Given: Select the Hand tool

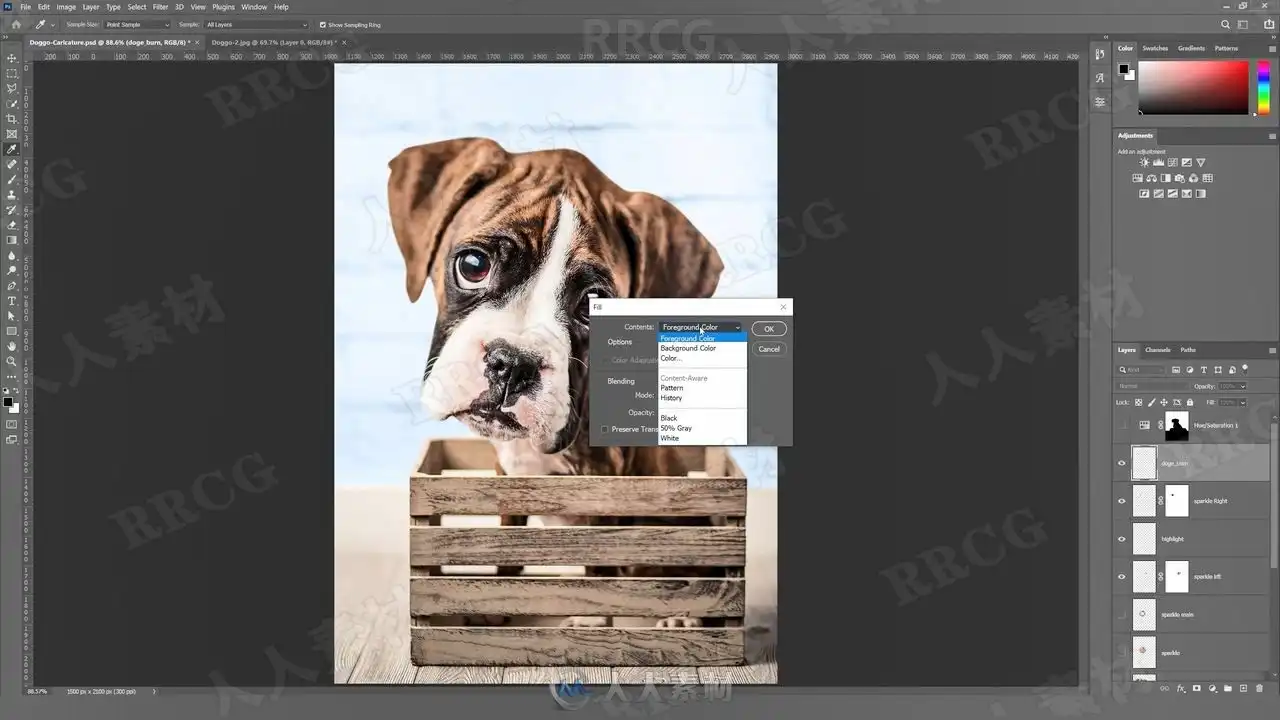Looking at the screenshot, I should point(12,346).
